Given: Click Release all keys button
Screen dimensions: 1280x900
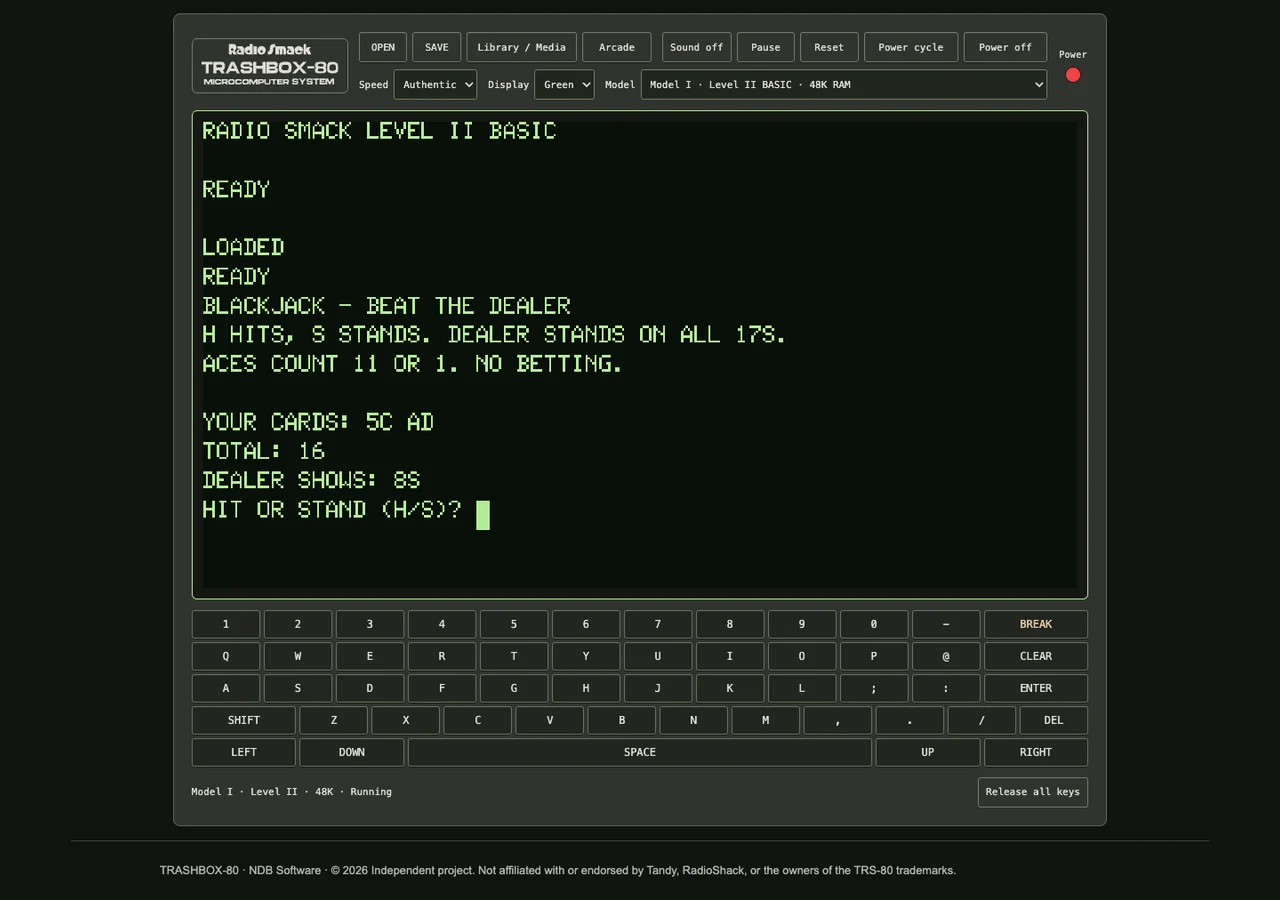Looking at the screenshot, I should [1033, 792].
